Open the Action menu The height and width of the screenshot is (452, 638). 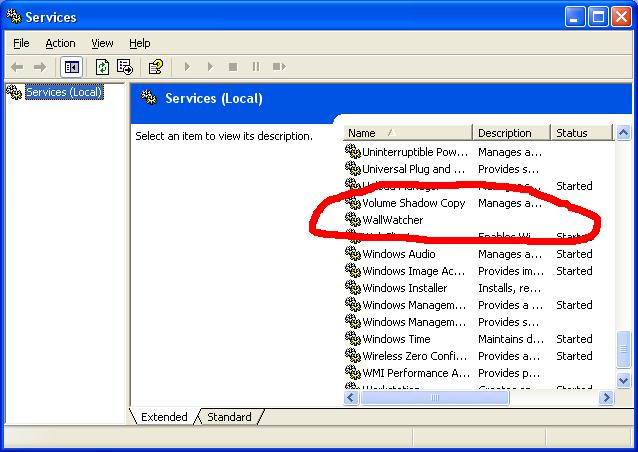(60, 43)
